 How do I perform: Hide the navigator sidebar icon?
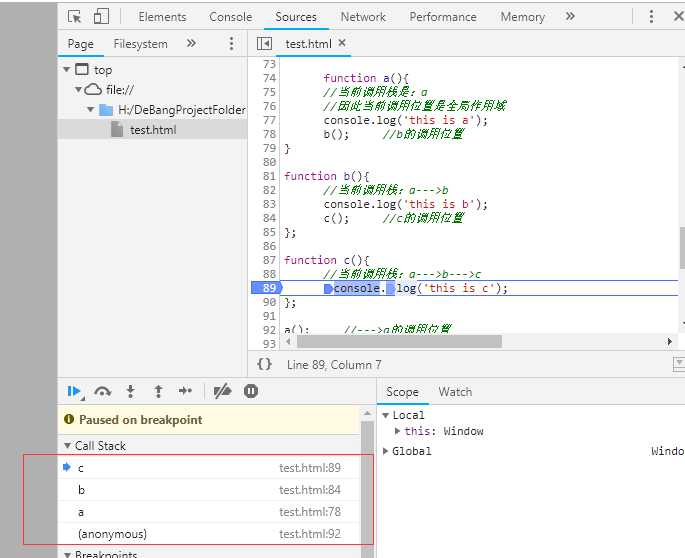pos(264,43)
